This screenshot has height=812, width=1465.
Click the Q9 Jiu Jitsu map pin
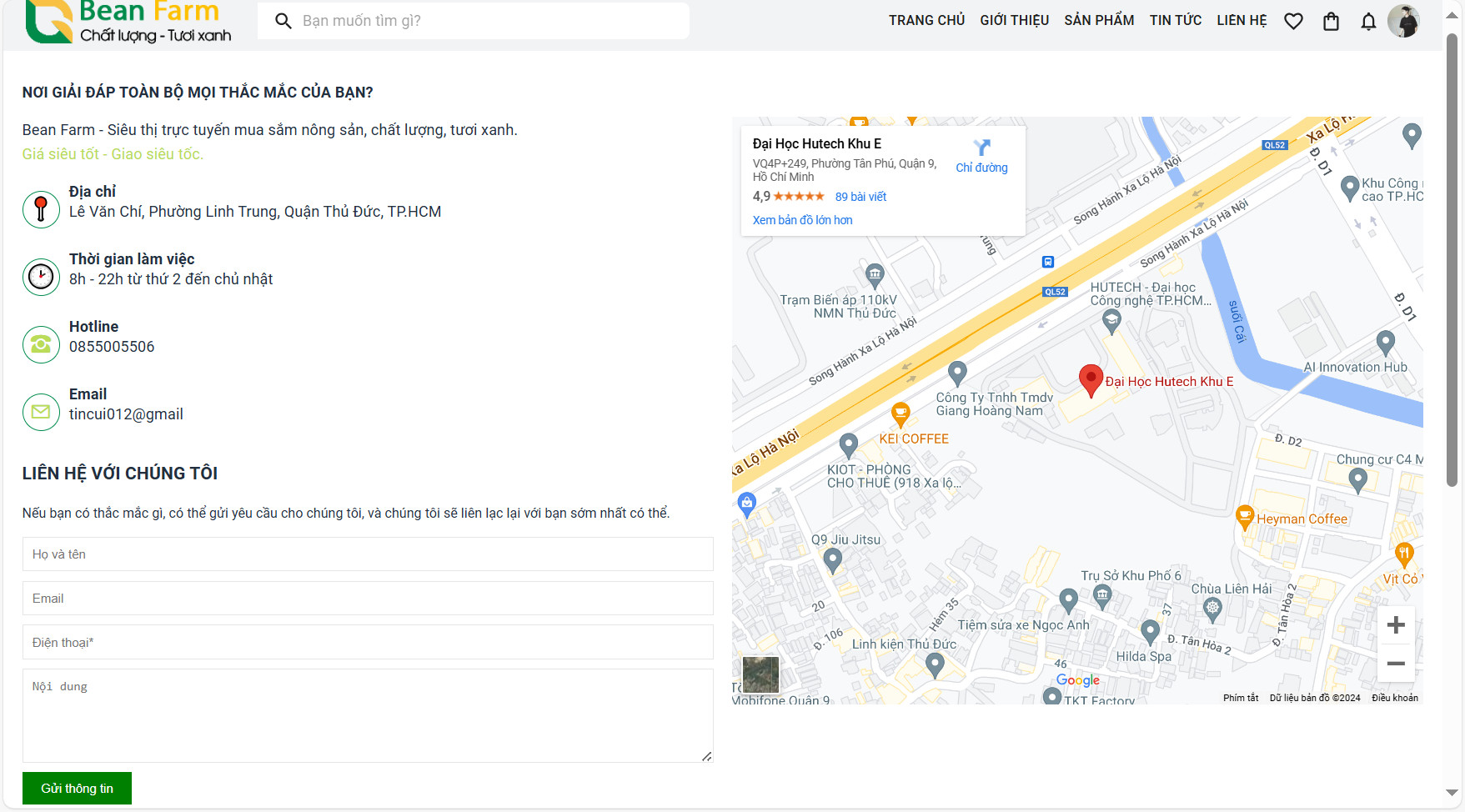832,561
